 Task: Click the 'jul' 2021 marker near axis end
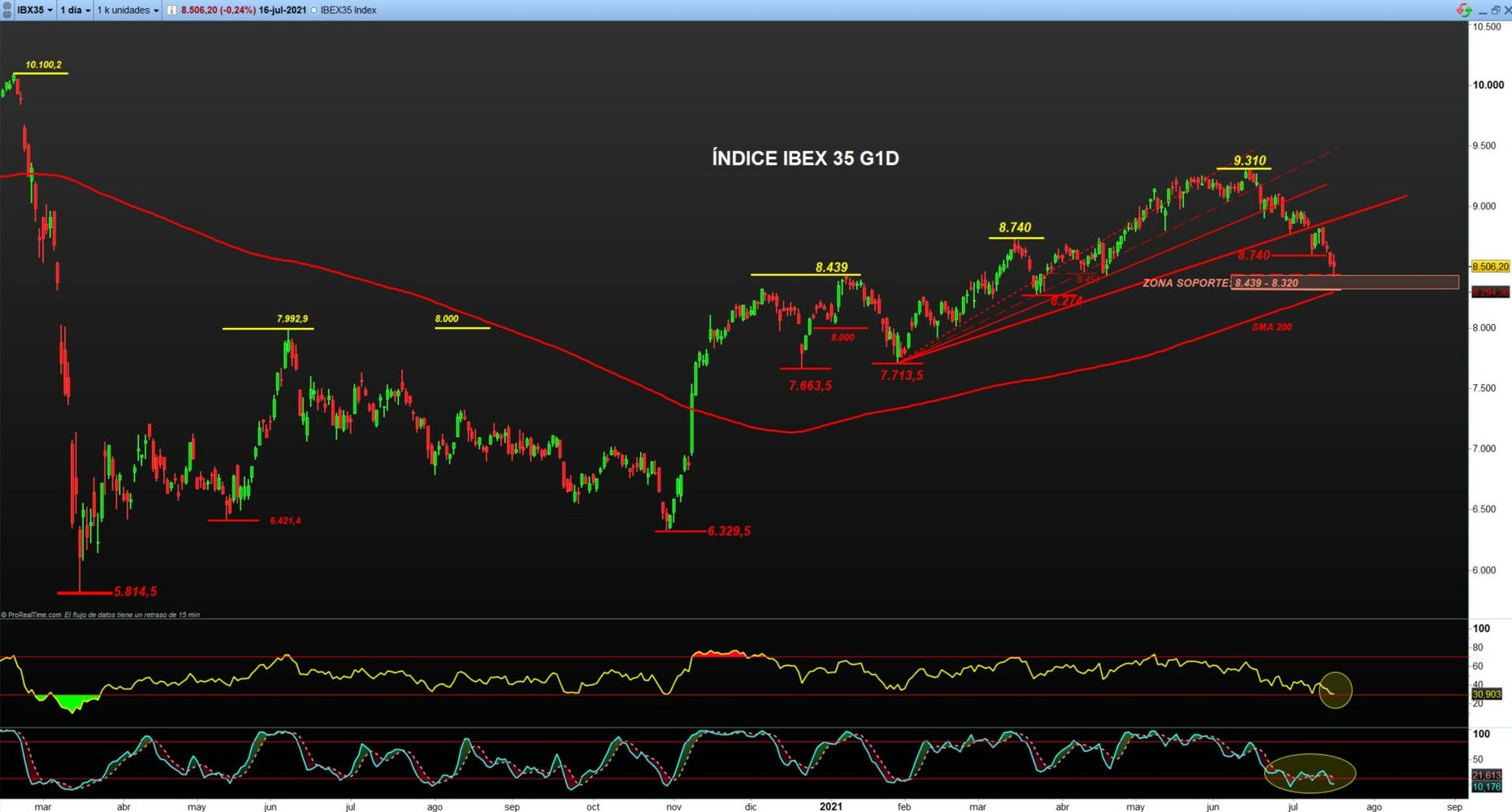pos(1293,806)
